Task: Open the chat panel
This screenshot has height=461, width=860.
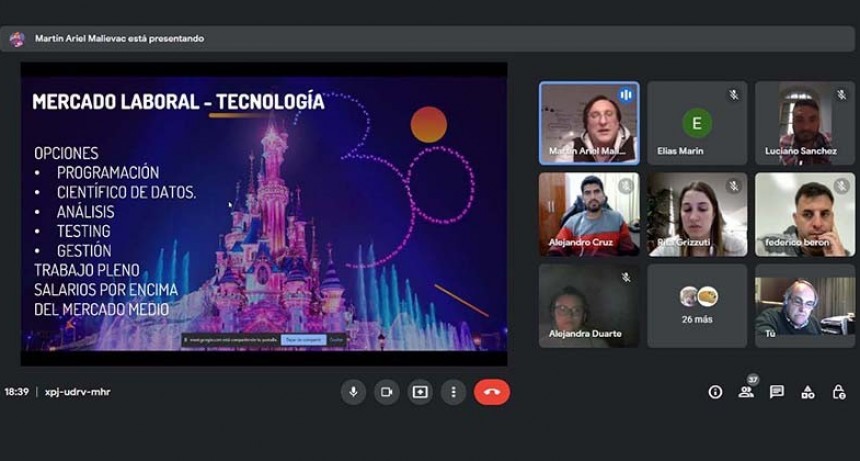Action: point(777,391)
